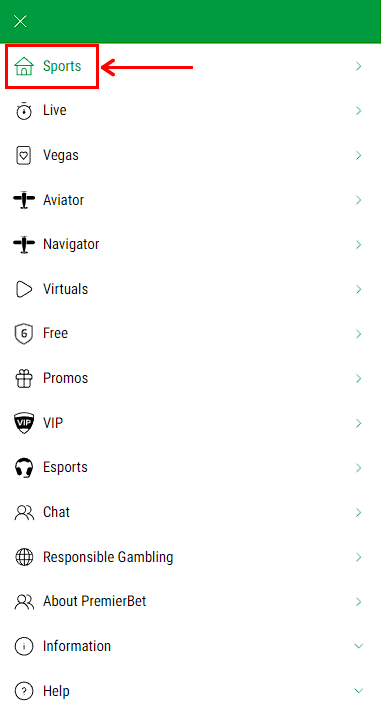381x714 pixels.
Task: Open the Esports headset icon
Action: [x=24, y=468]
